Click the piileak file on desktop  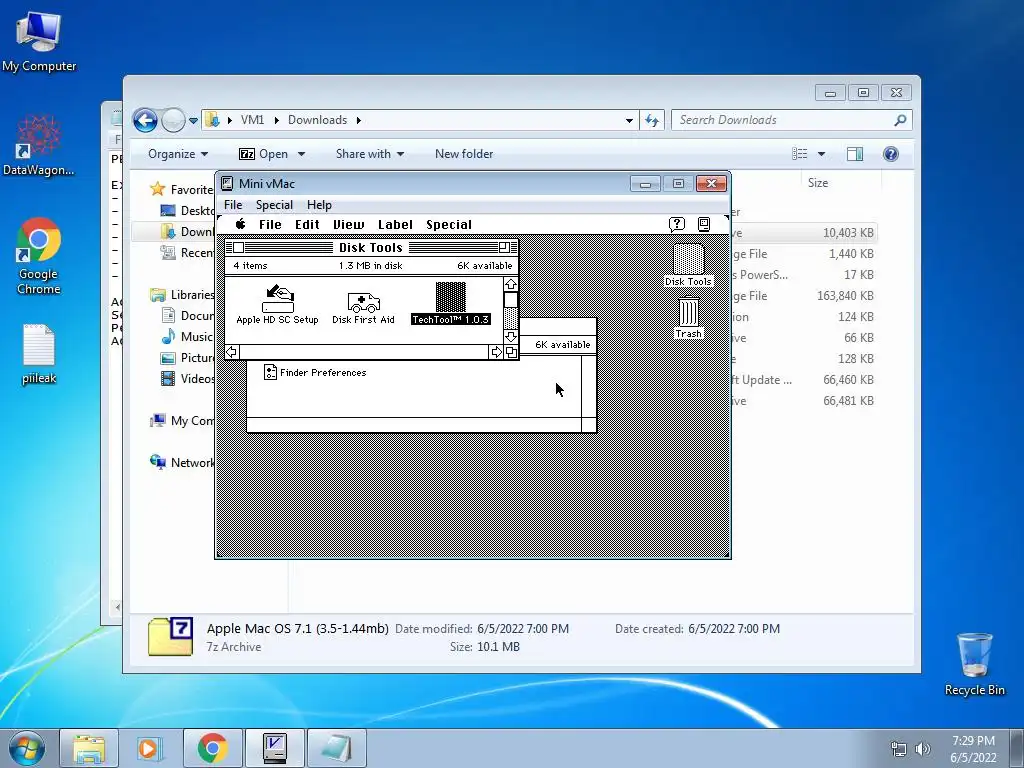39,354
